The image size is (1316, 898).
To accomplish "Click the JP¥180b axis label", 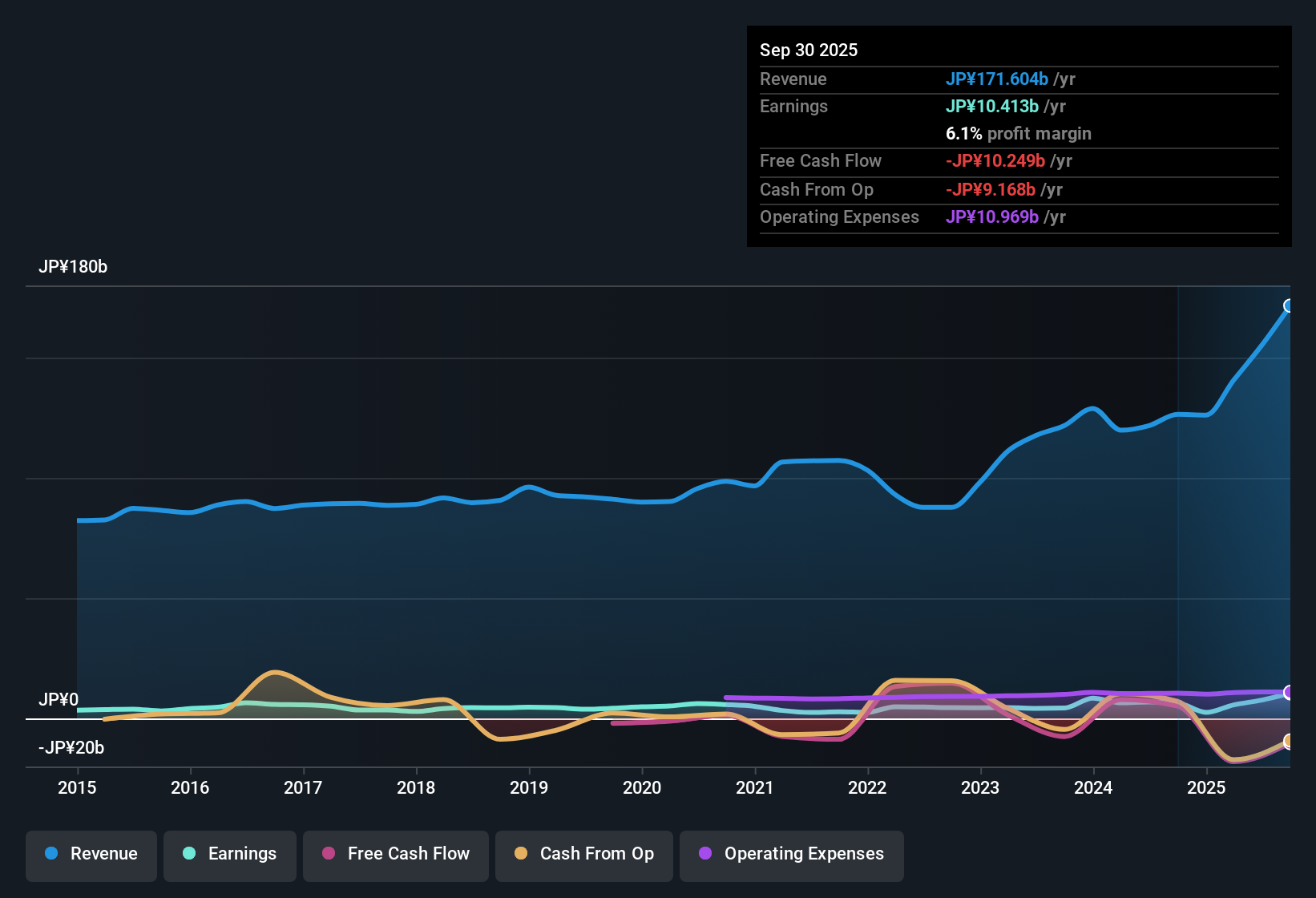I will [x=74, y=267].
